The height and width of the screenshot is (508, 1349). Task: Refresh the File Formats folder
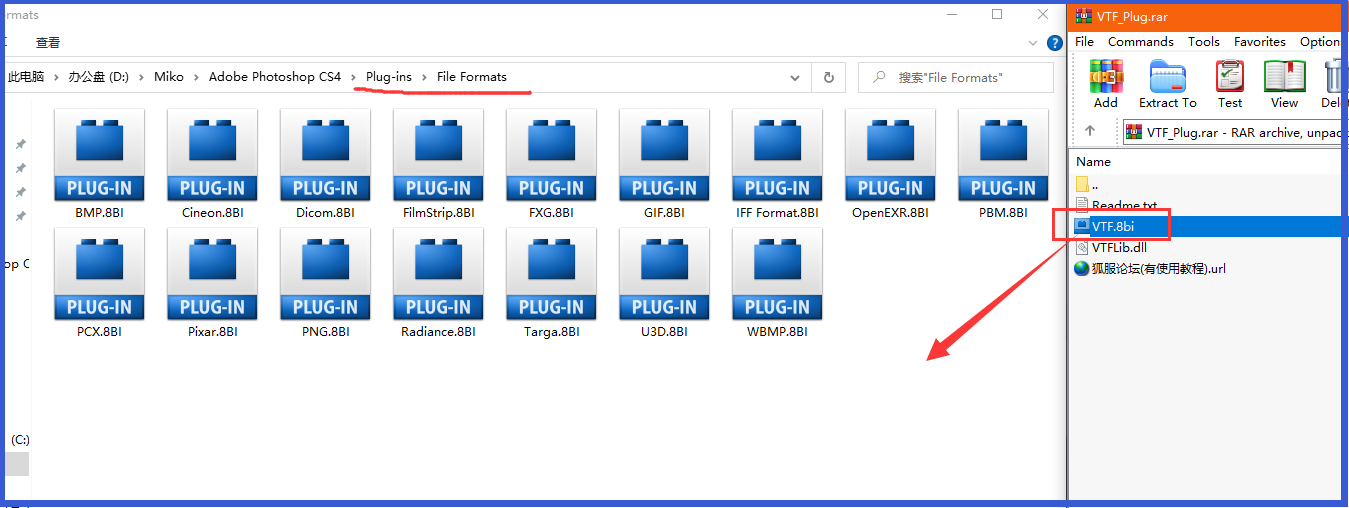click(x=828, y=77)
